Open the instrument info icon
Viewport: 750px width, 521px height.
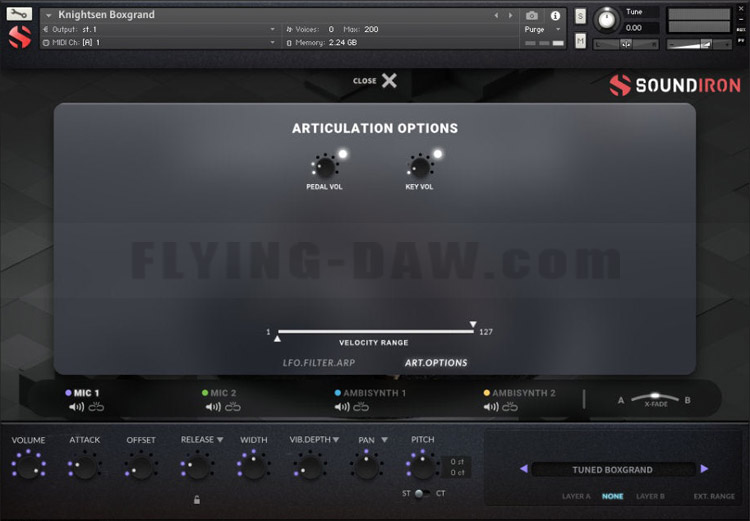pyautogui.click(x=555, y=16)
